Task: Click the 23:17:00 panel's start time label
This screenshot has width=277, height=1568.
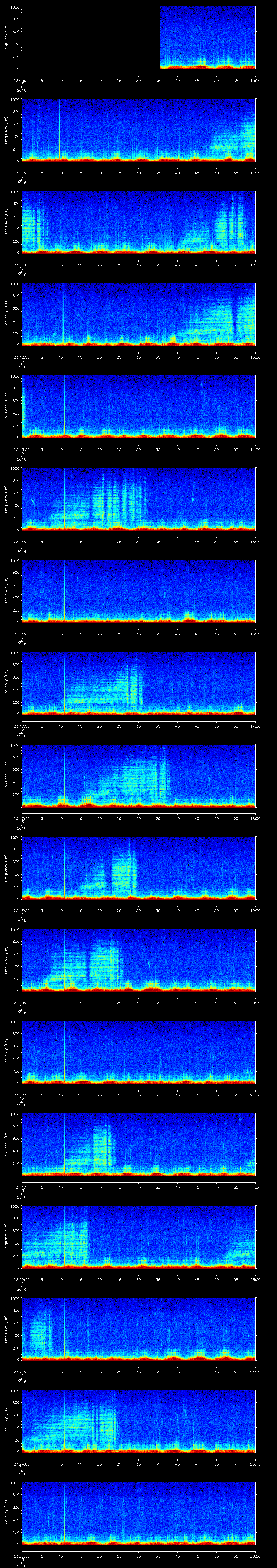Action: pos(22,818)
